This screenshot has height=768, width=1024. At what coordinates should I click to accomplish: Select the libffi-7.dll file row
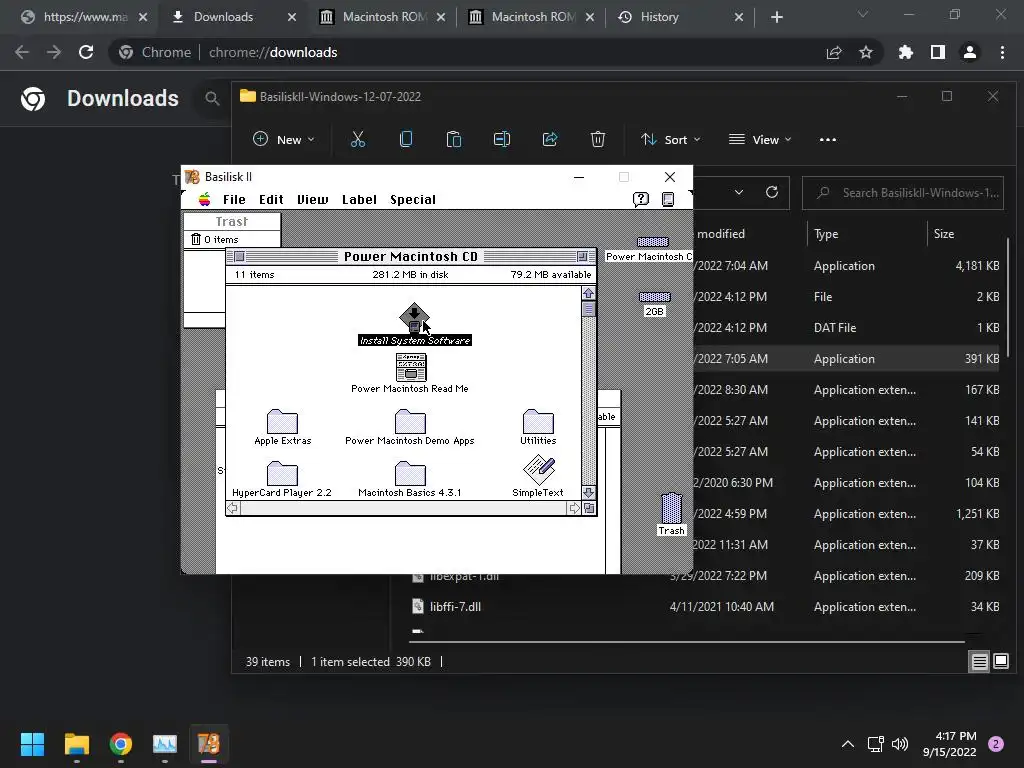pyautogui.click(x=704, y=607)
